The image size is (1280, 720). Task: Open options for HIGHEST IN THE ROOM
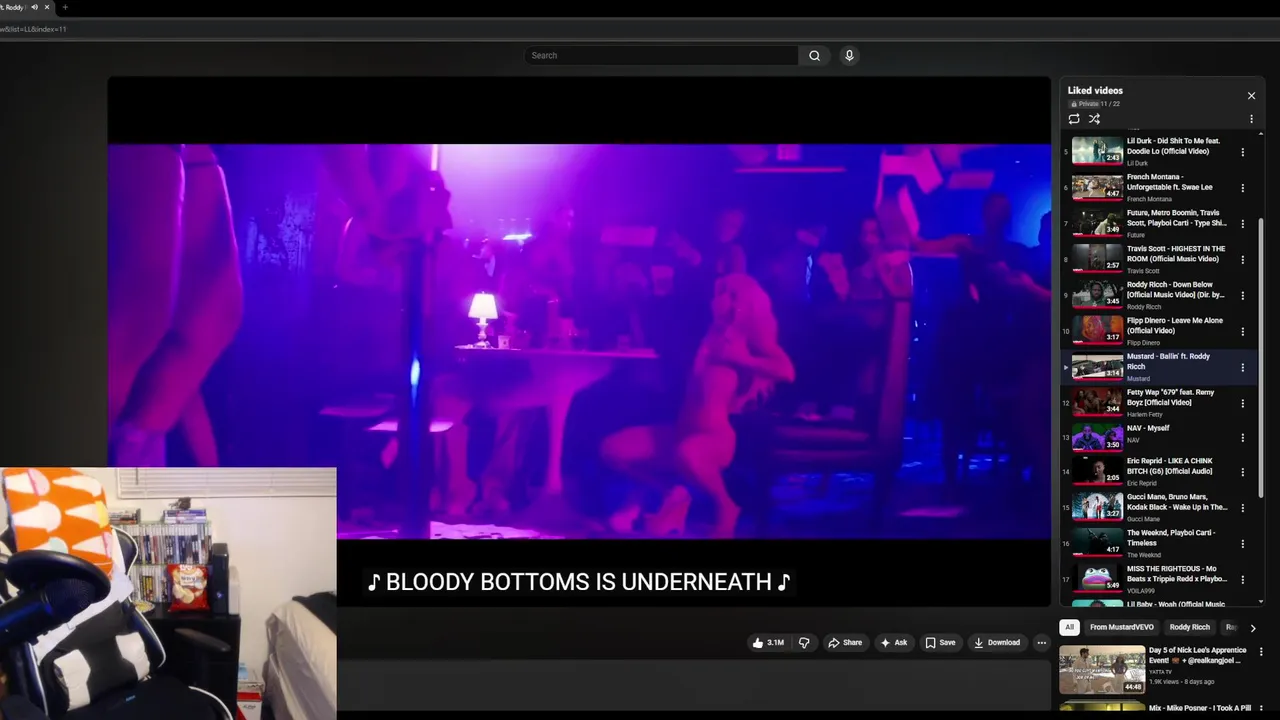[x=1243, y=260]
